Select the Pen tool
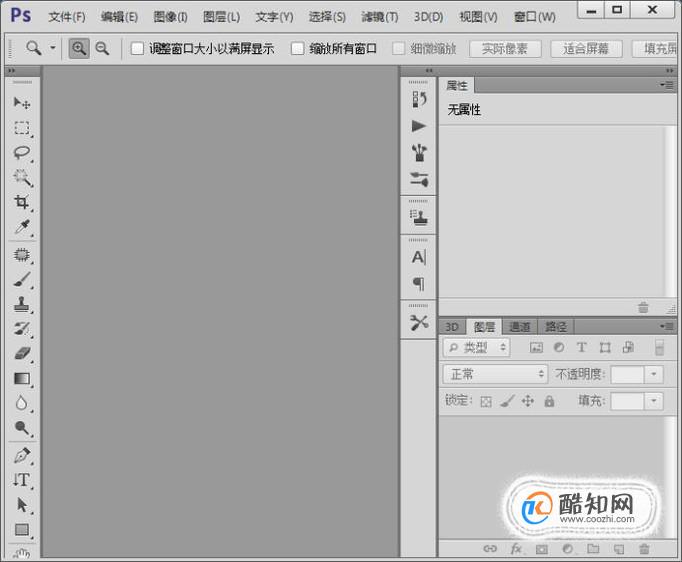The image size is (682, 562). coord(22,456)
